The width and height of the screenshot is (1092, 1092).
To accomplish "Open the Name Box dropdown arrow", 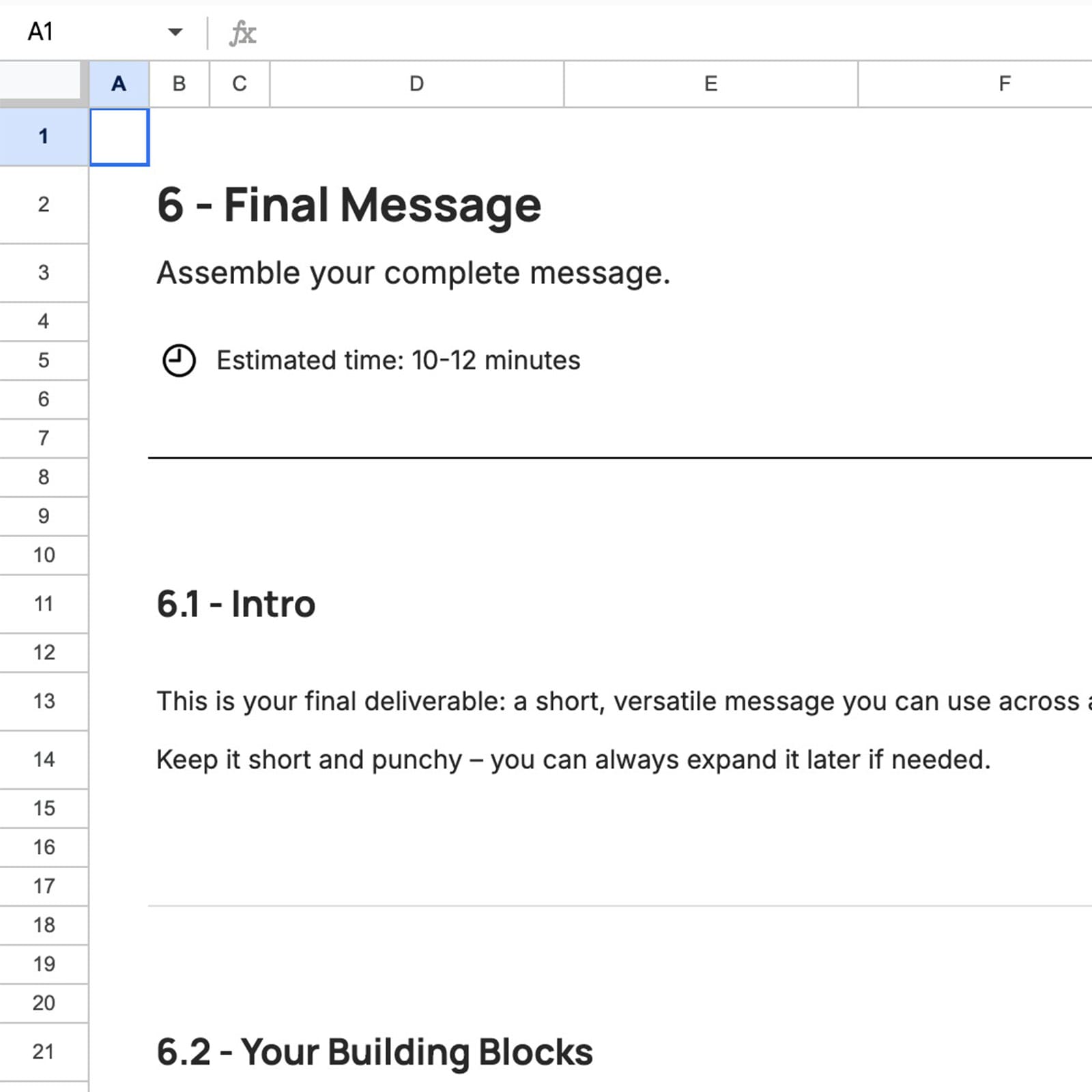I will click(x=176, y=32).
